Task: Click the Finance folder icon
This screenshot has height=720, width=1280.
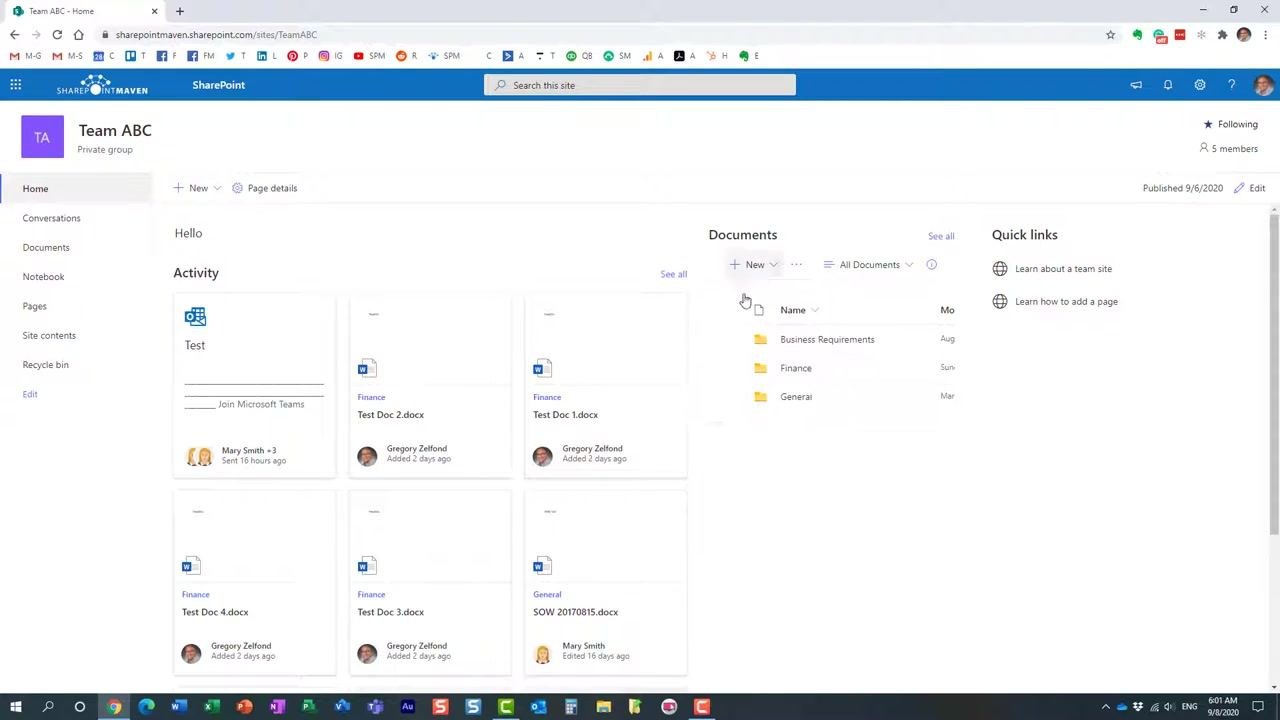Action: [x=760, y=368]
